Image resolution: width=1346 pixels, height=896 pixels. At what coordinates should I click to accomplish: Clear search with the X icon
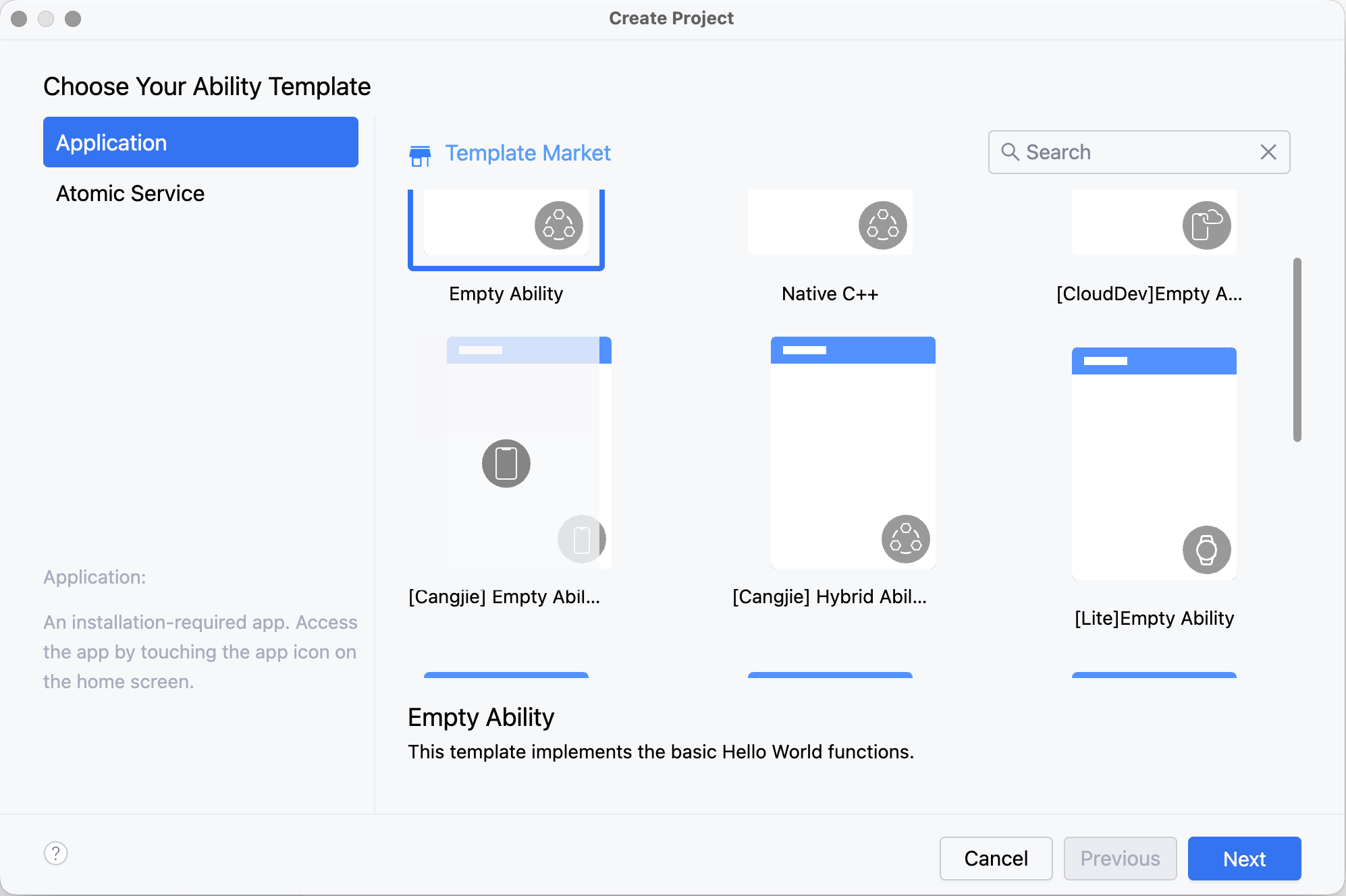pos(1268,152)
